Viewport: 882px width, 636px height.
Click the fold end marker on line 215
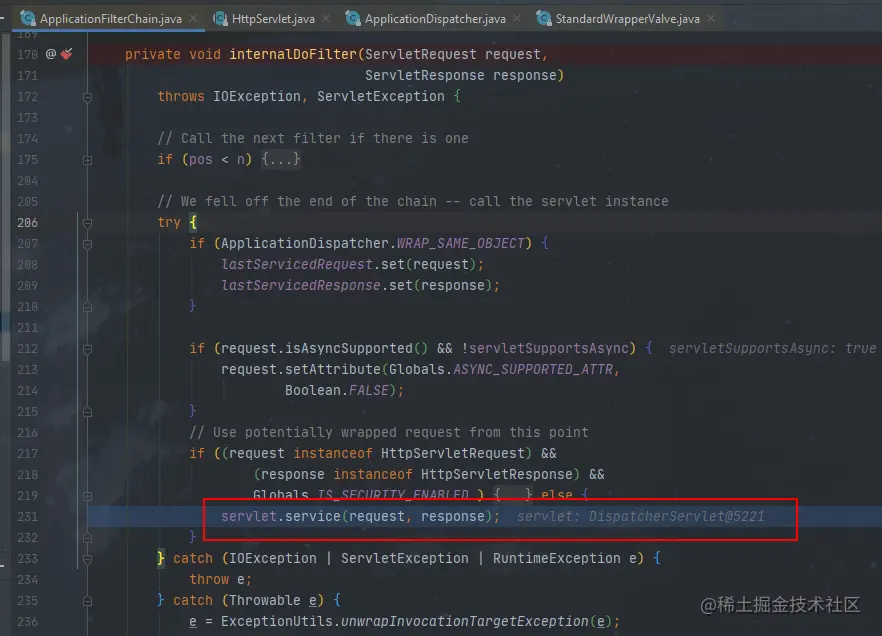87,412
